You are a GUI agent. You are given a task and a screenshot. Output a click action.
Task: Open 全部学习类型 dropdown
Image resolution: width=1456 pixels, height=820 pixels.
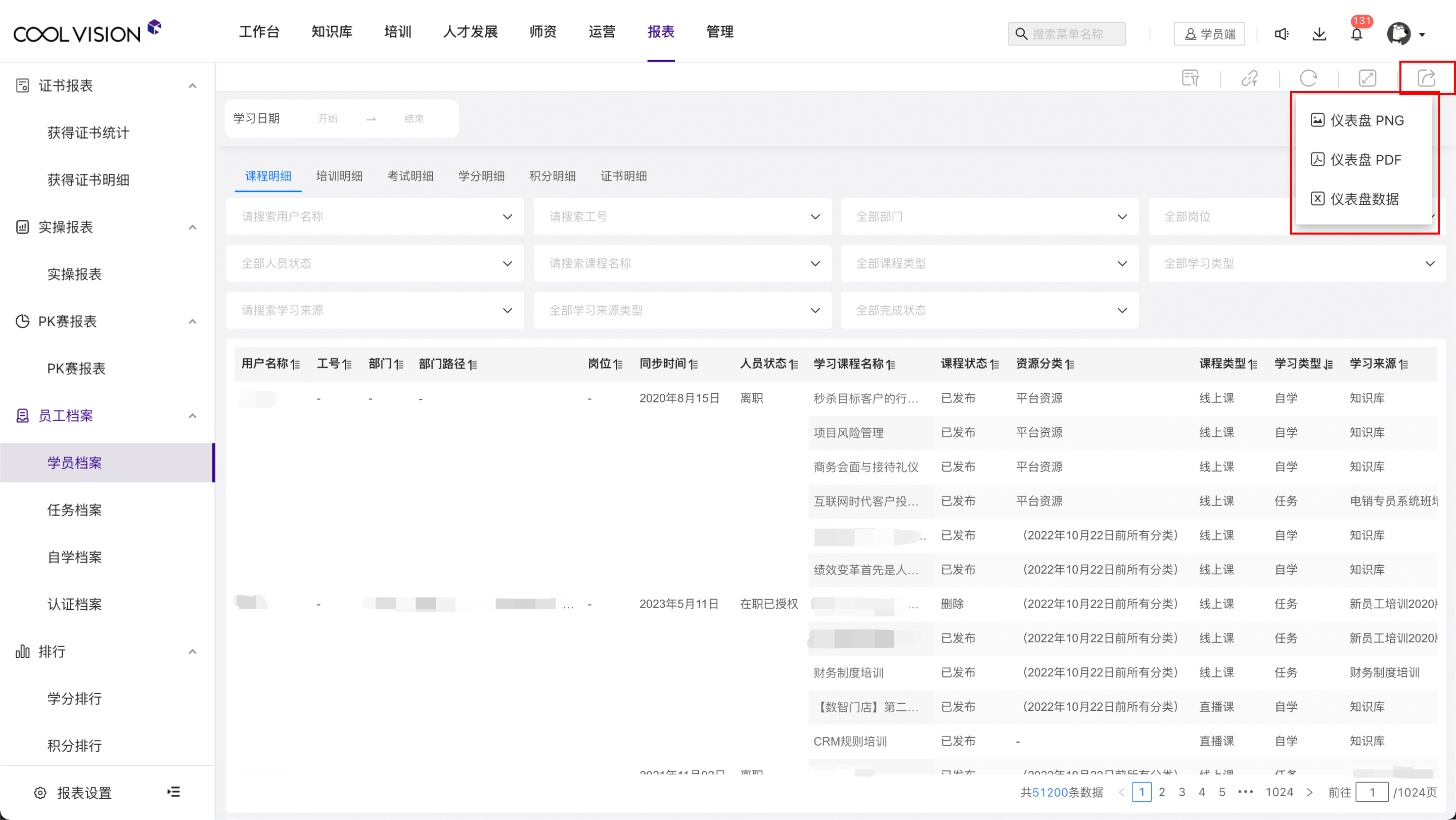point(1297,263)
